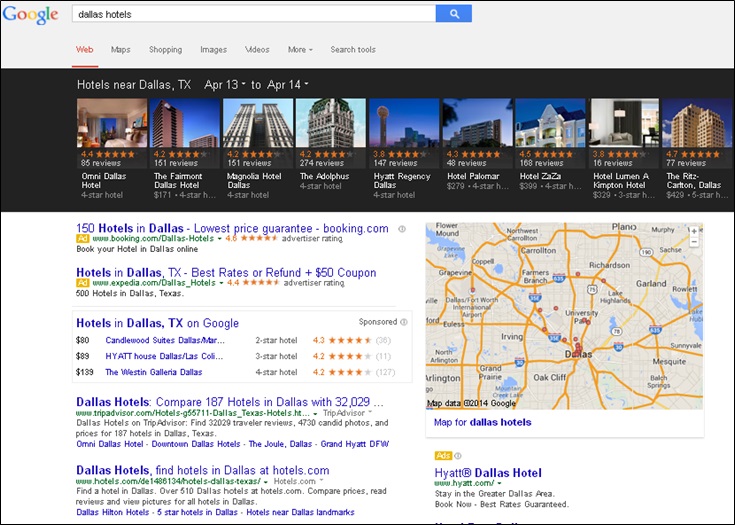Click the map zoom out minus button
The height and width of the screenshot is (525, 735).
(x=694, y=242)
